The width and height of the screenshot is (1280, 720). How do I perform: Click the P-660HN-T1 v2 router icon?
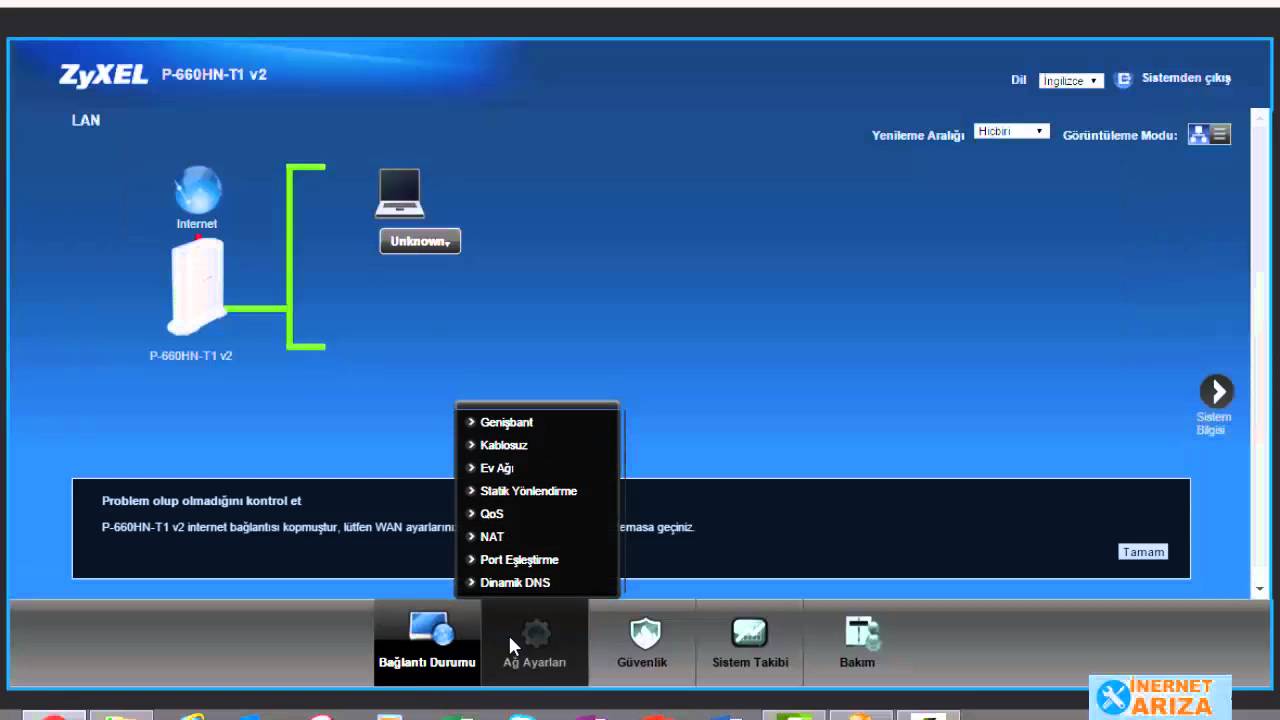(x=196, y=288)
